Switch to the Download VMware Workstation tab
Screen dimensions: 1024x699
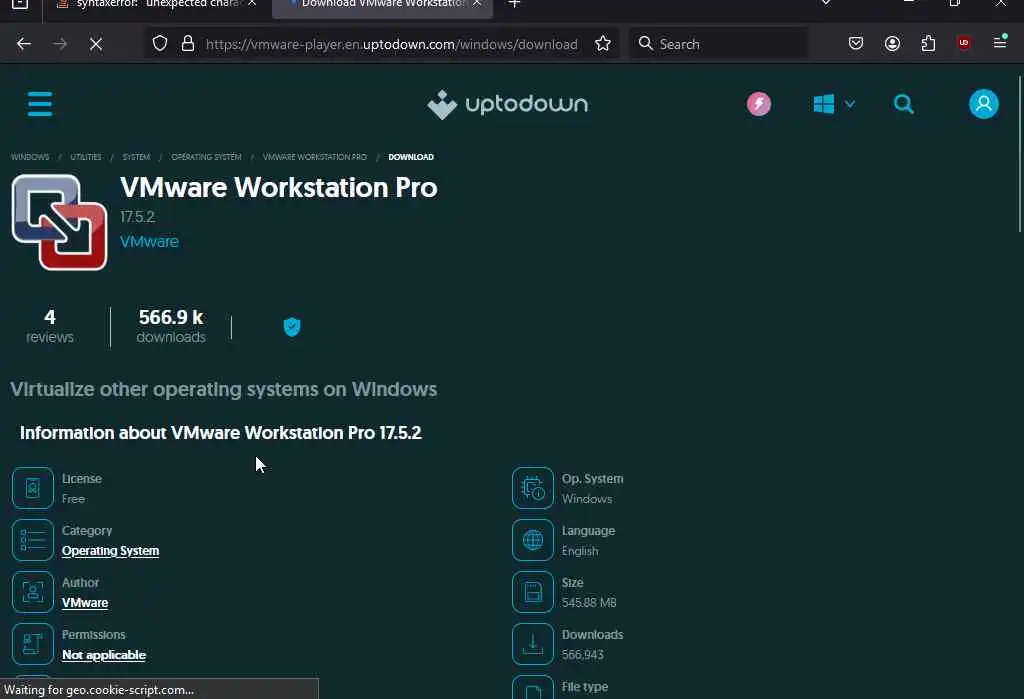point(382,5)
